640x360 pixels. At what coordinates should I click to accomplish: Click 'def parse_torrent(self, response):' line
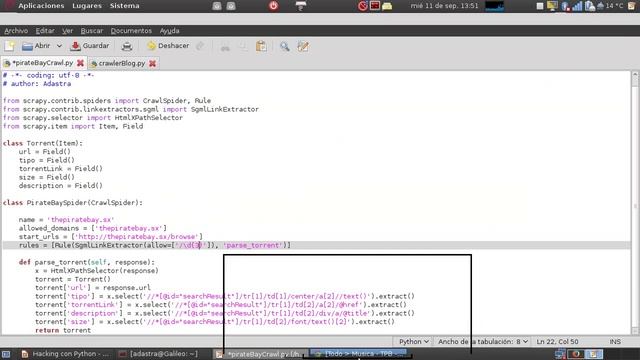87,262
